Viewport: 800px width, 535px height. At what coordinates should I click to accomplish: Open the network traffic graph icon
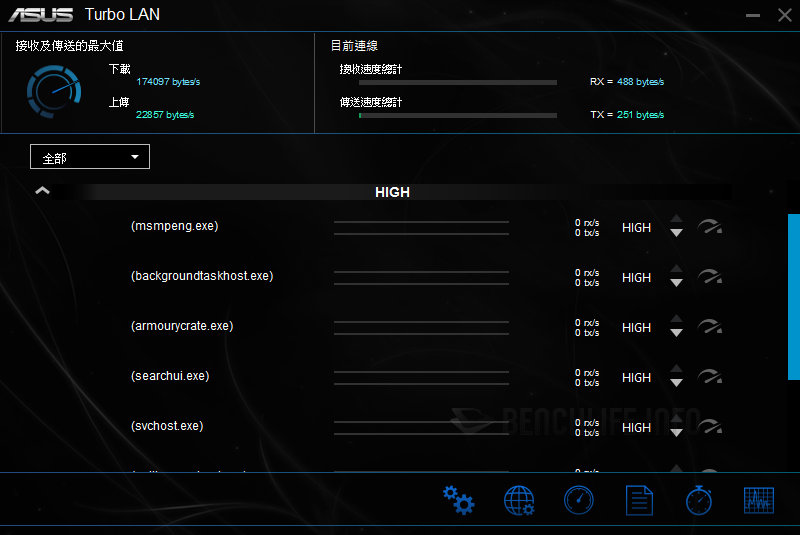pos(759,500)
